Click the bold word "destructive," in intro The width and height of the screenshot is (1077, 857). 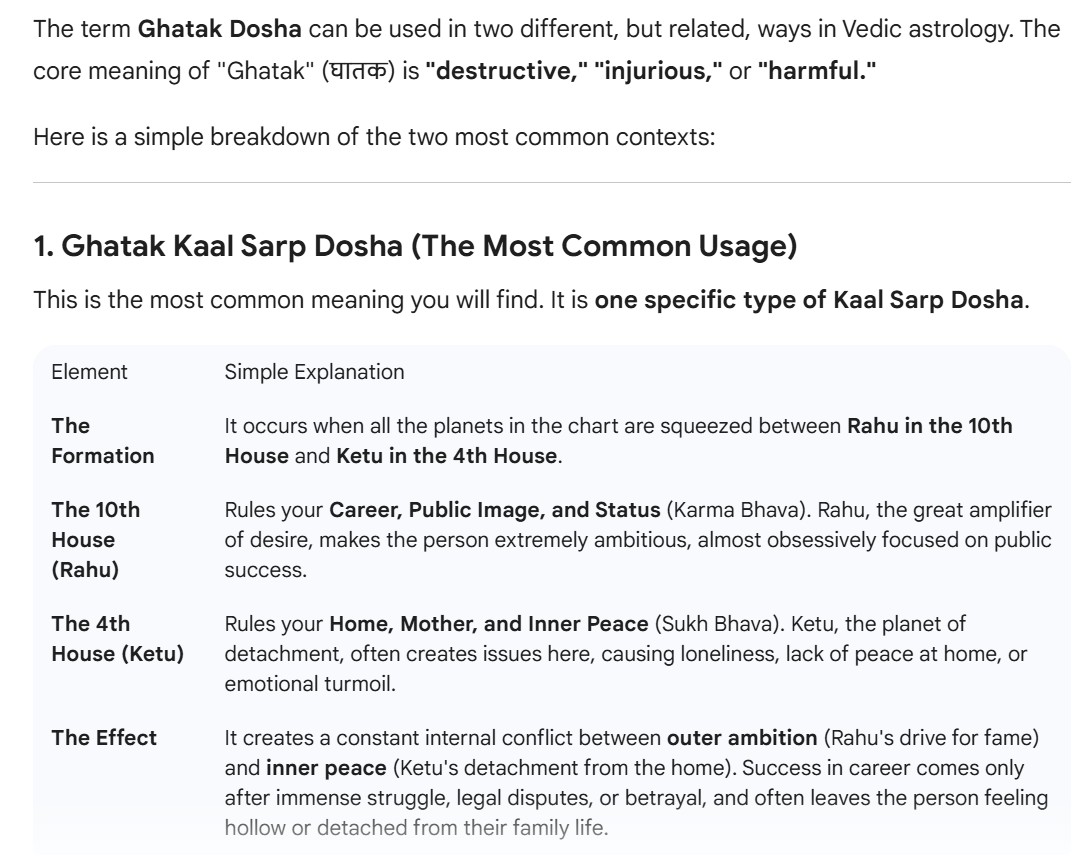tap(506, 76)
